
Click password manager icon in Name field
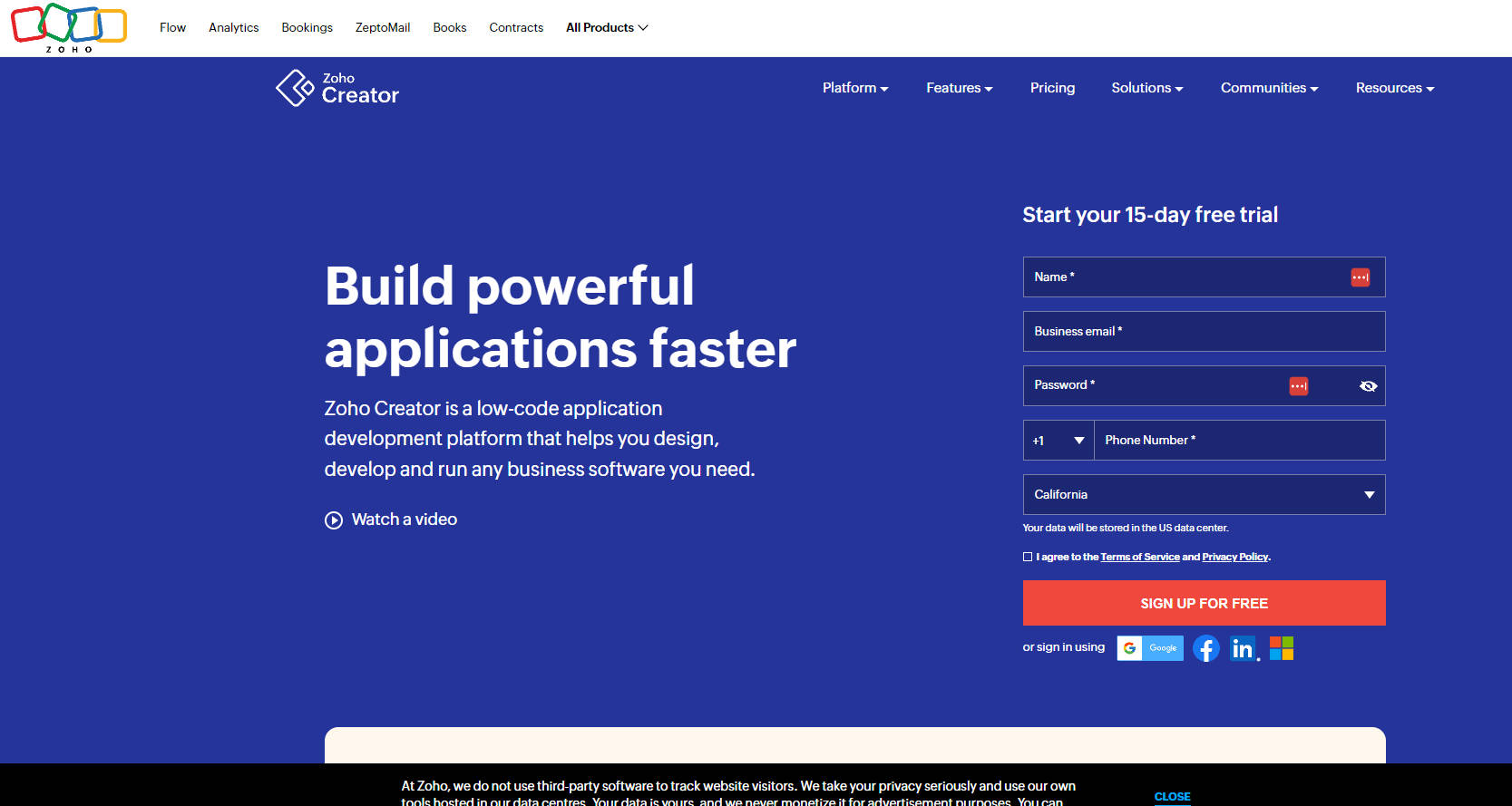tap(1360, 277)
